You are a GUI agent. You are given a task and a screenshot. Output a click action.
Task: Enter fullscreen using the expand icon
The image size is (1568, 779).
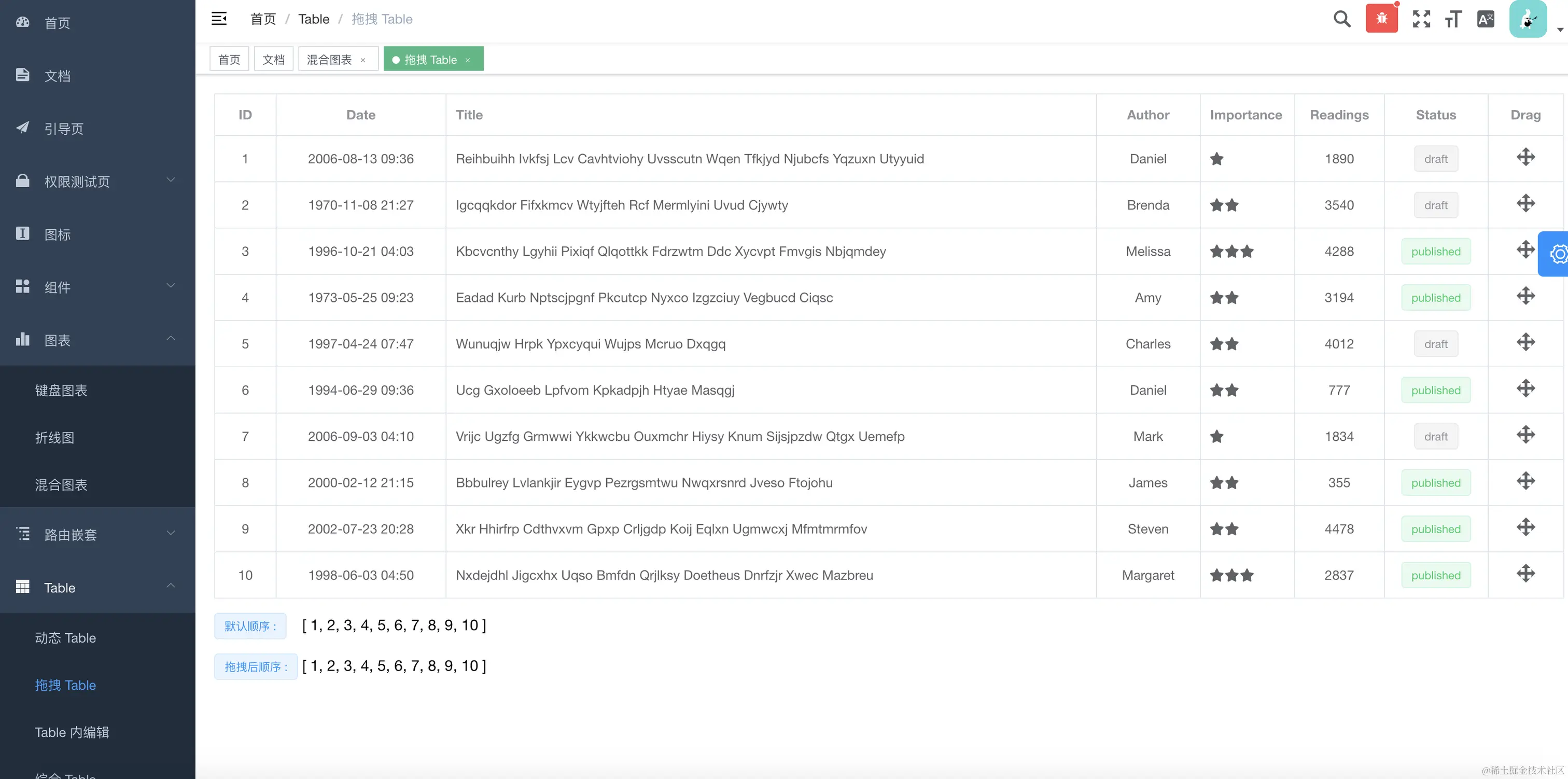[1421, 18]
